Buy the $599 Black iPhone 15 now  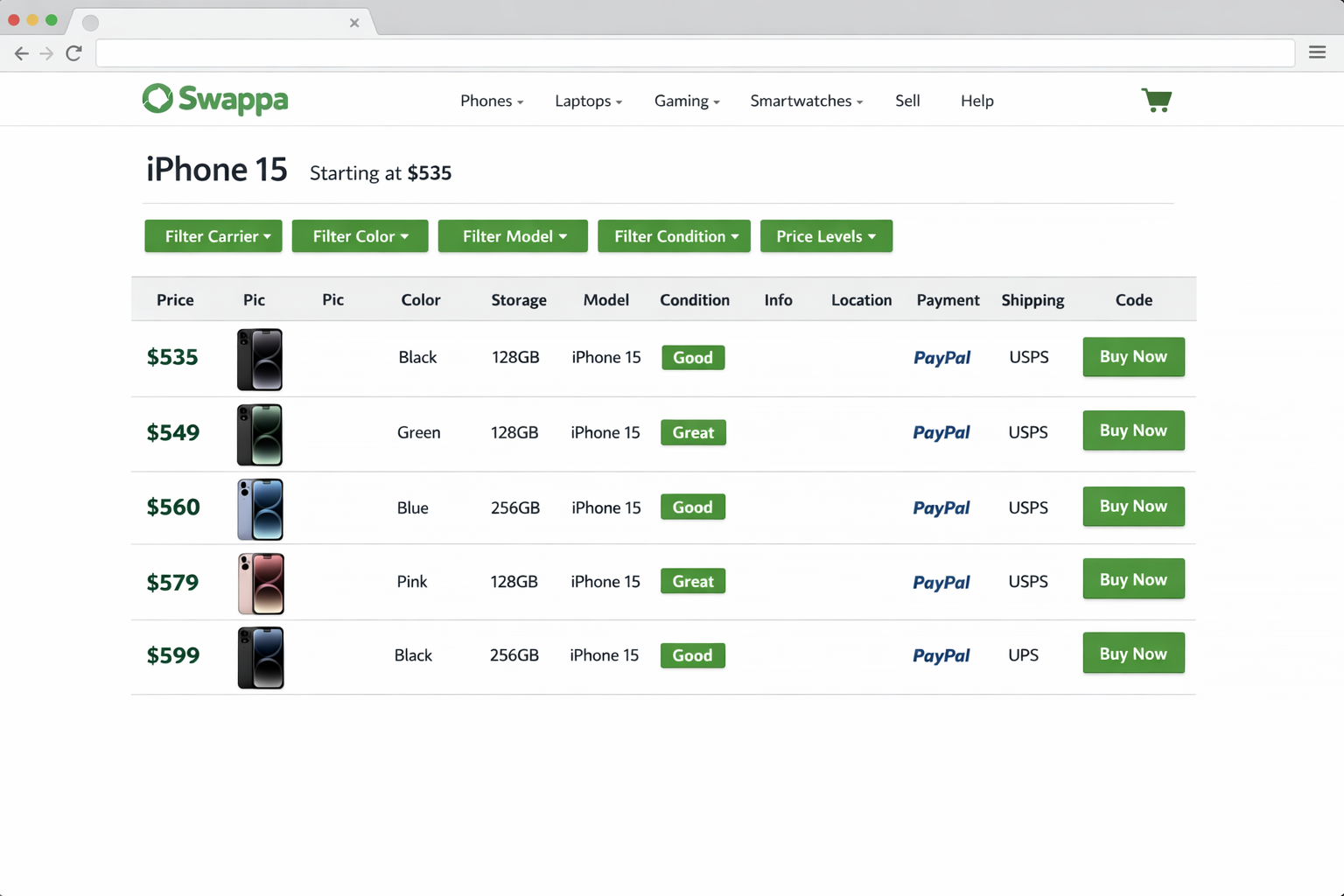(1133, 654)
